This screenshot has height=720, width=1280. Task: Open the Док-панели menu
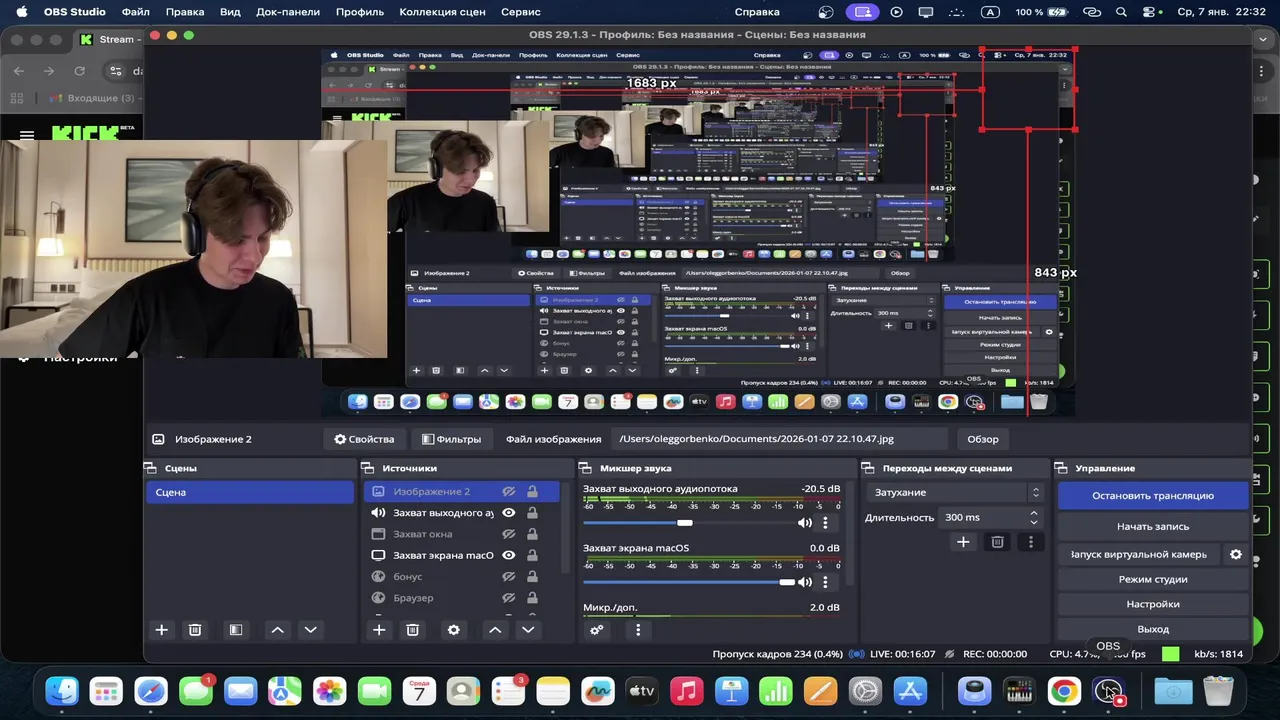point(288,12)
